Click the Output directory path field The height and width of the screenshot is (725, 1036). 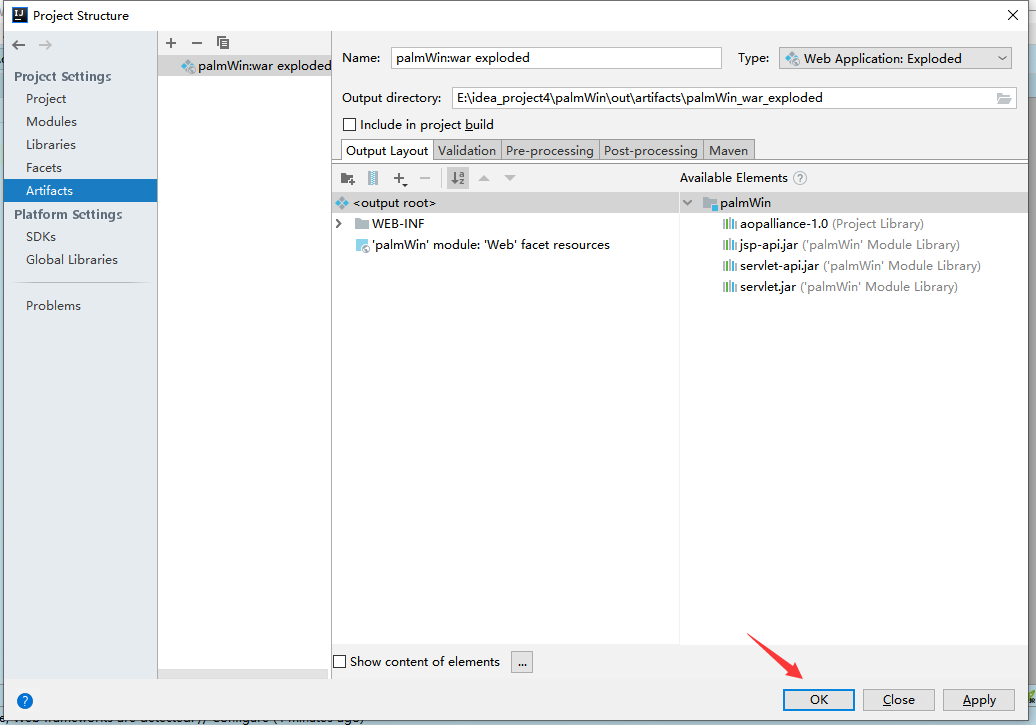pos(723,98)
